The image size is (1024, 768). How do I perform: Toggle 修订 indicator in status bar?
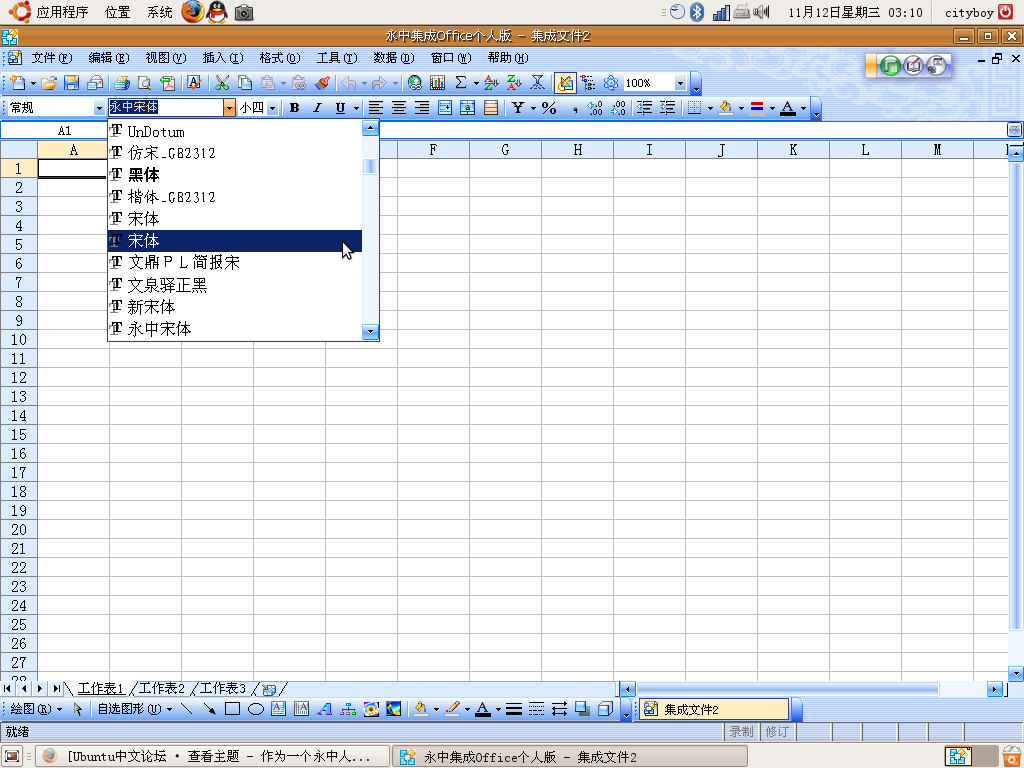[776, 732]
